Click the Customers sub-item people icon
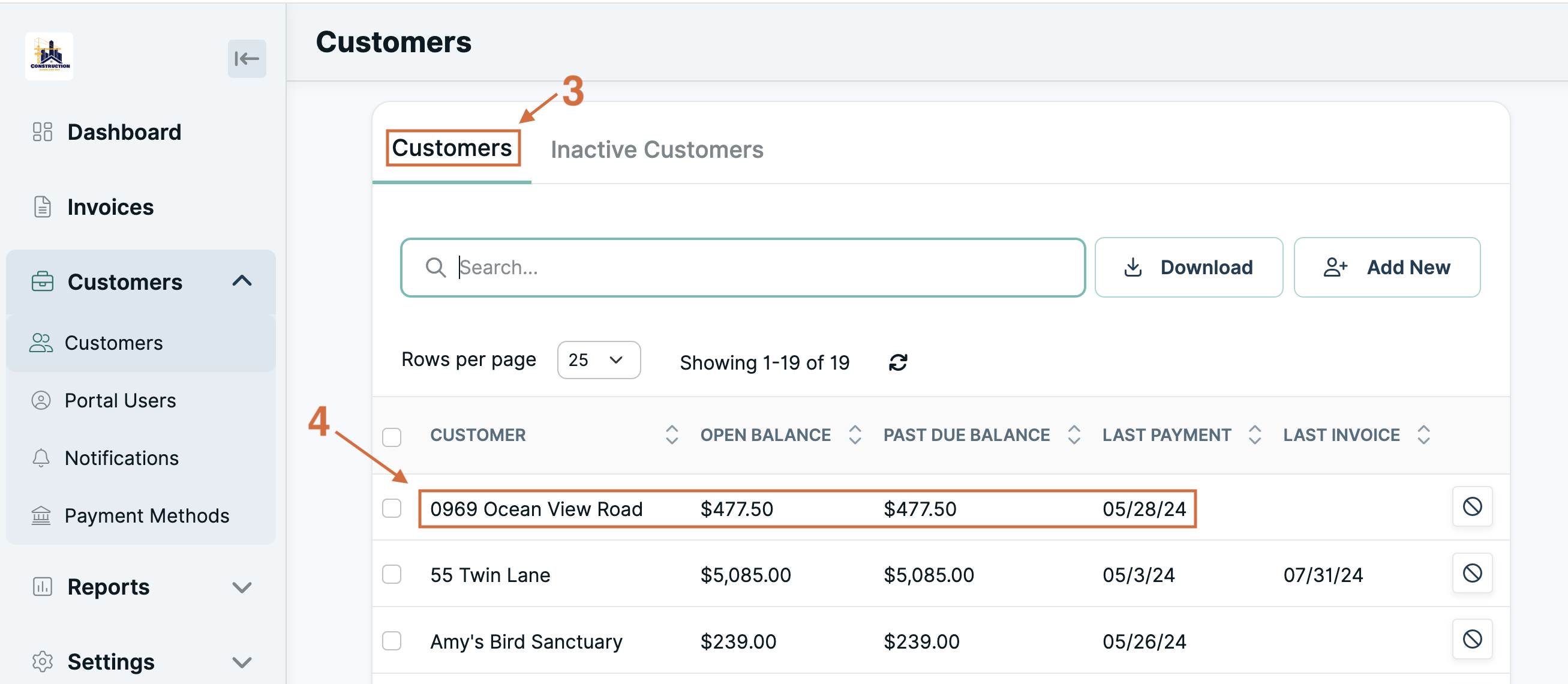This screenshot has width=1568, height=684. pos(41,343)
